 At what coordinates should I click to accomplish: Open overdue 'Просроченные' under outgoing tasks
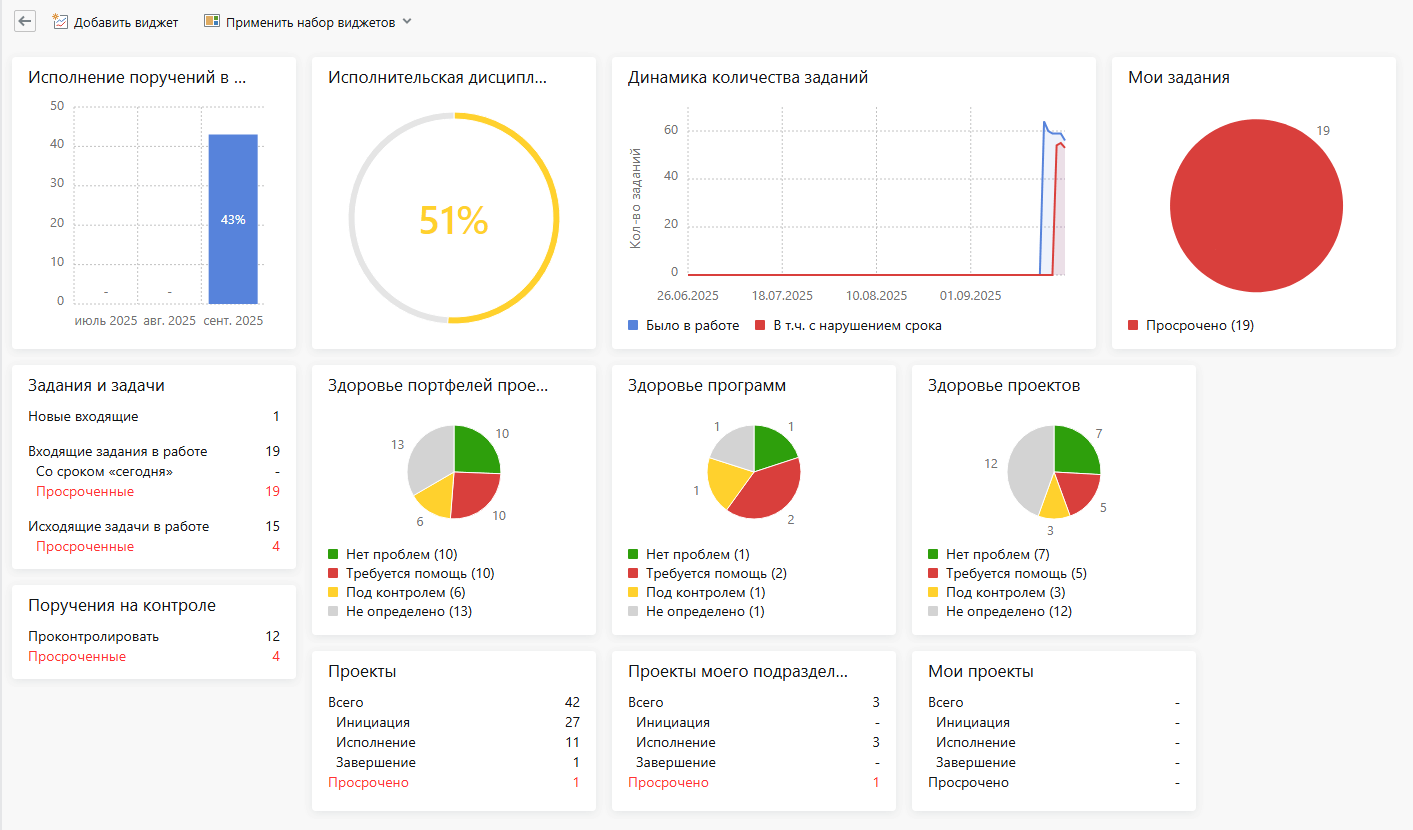84,546
